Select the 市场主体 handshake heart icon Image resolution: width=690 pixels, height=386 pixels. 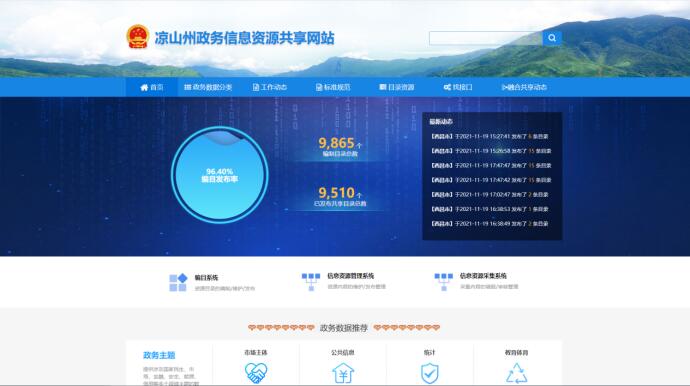click(x=256, y=373)
